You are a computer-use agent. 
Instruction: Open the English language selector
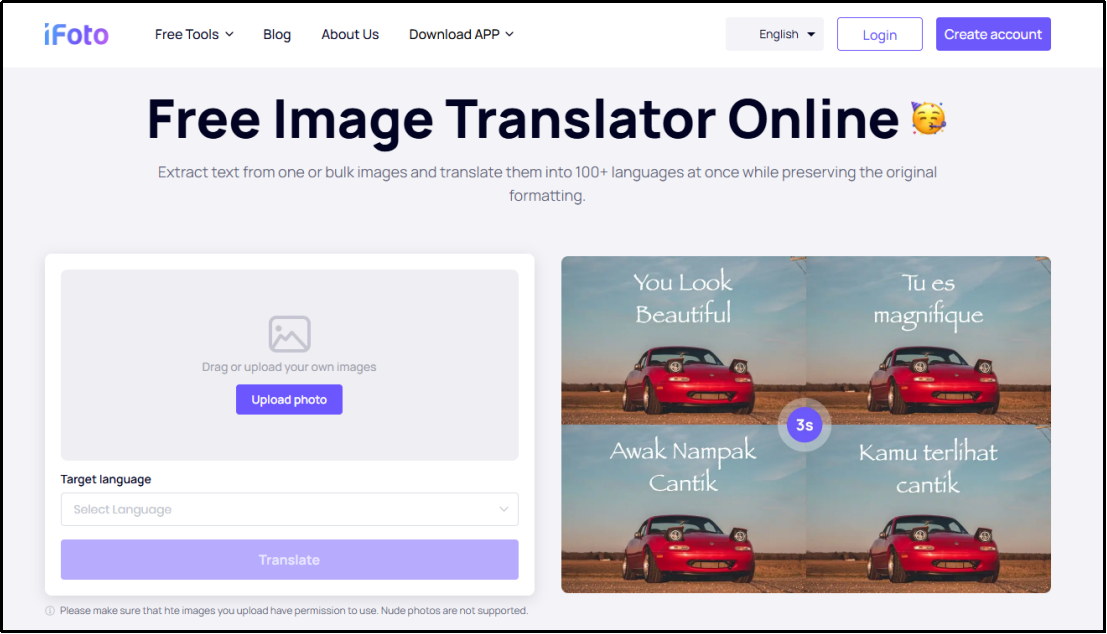[x=776, y=34]
